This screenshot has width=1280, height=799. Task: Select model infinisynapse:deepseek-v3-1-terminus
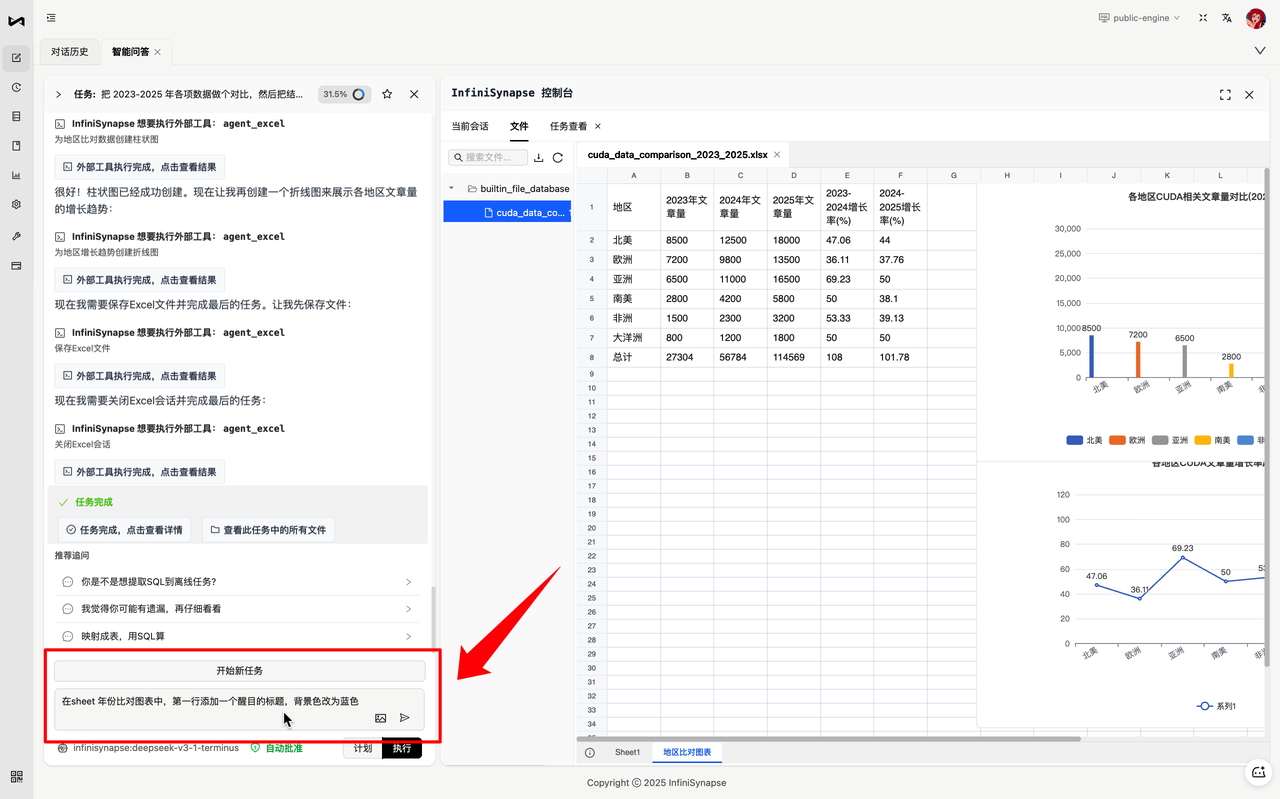click(x=149, y=747)
